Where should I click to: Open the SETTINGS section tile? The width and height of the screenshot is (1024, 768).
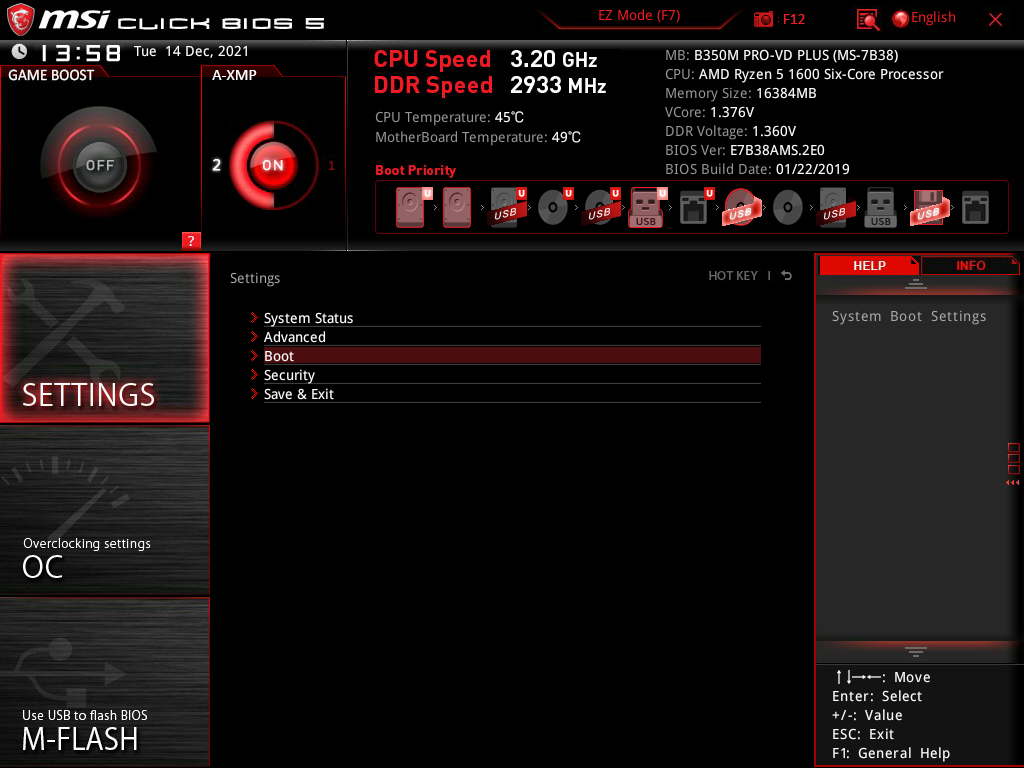[104, 338]
